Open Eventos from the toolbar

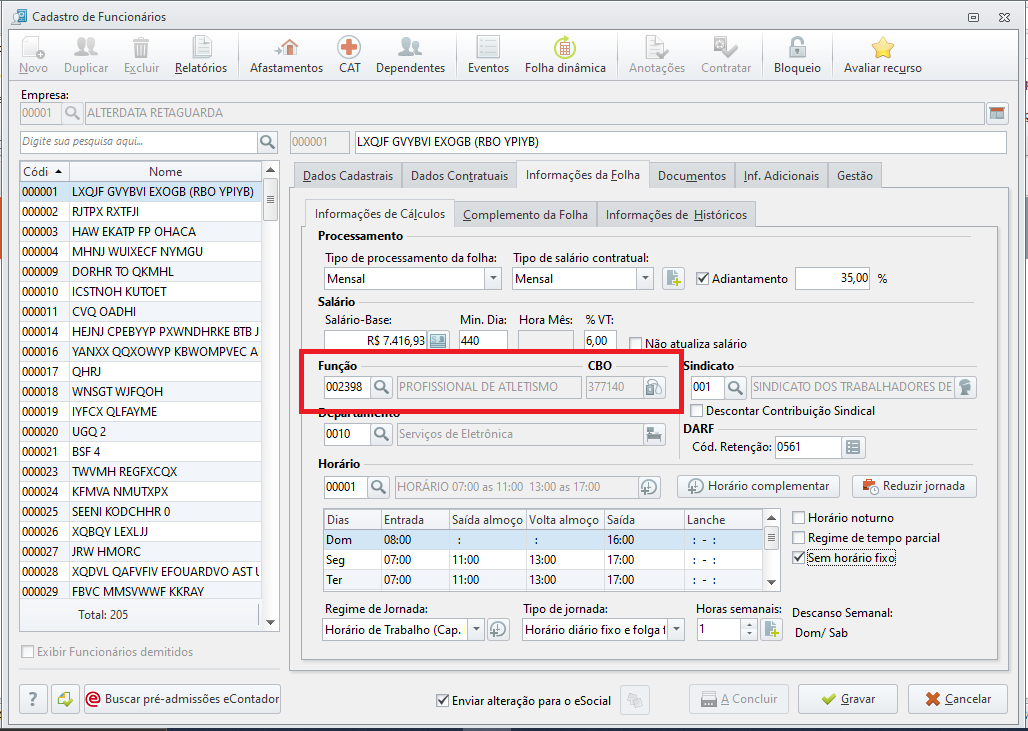[488, 54]
